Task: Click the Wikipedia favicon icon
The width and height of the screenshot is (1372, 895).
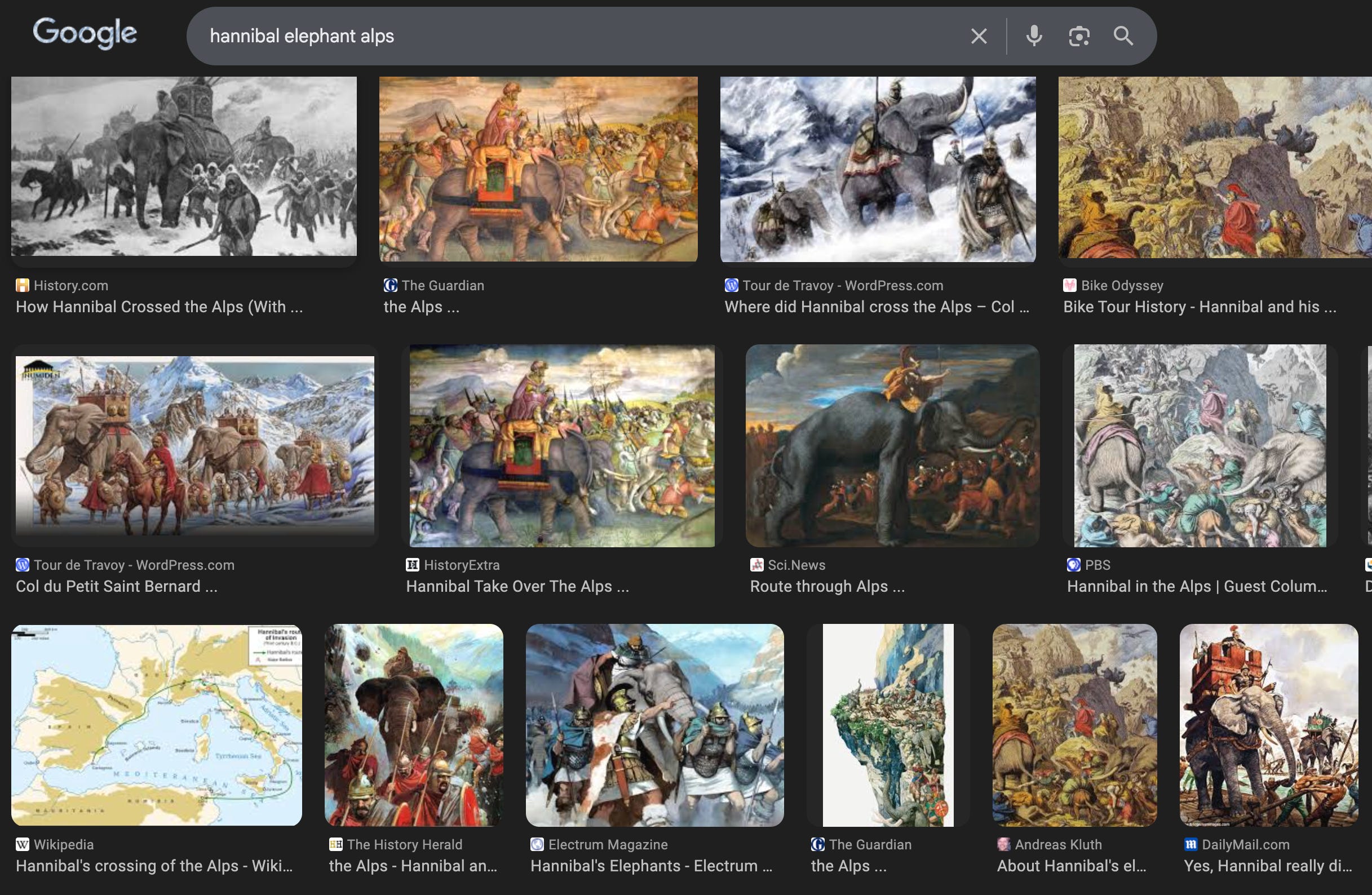Action: [22, 844]
